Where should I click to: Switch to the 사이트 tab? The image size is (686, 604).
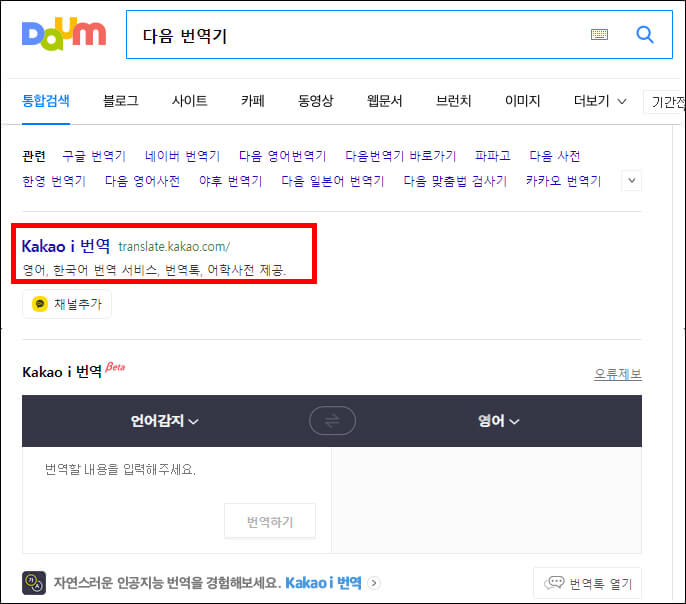coord(189,101)
